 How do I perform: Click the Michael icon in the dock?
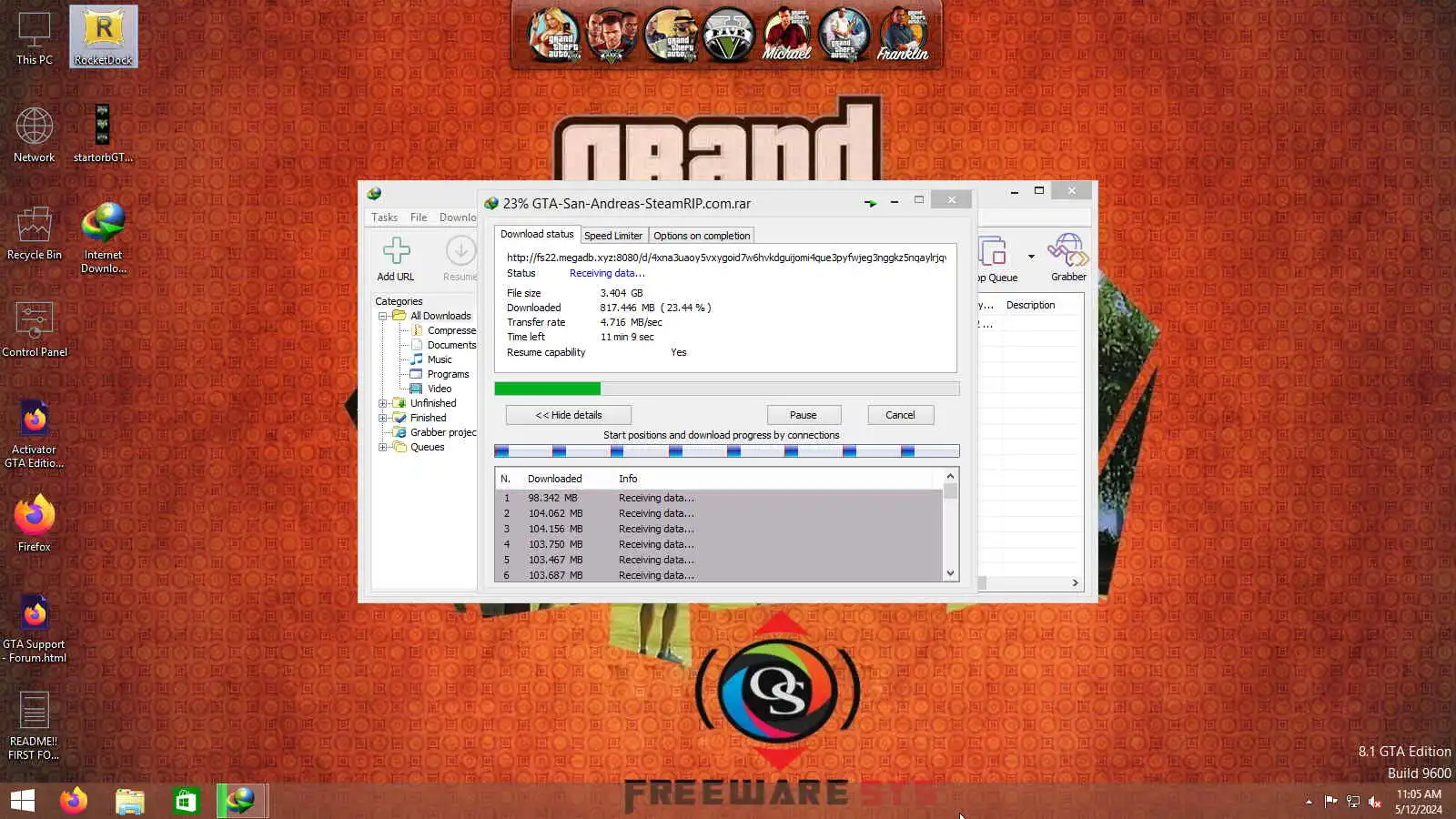[786, 35]
